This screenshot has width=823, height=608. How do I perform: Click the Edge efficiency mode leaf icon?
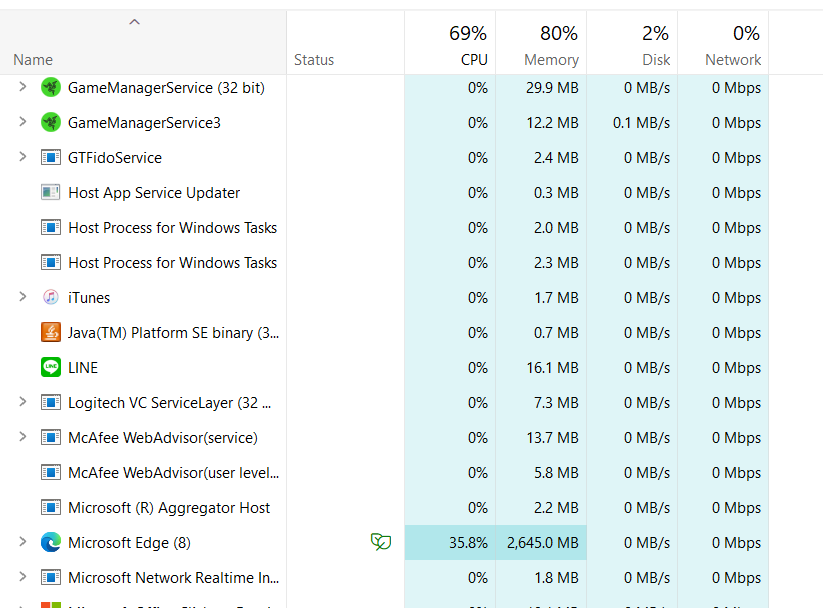pyautogui.click(x=380, y=543)
